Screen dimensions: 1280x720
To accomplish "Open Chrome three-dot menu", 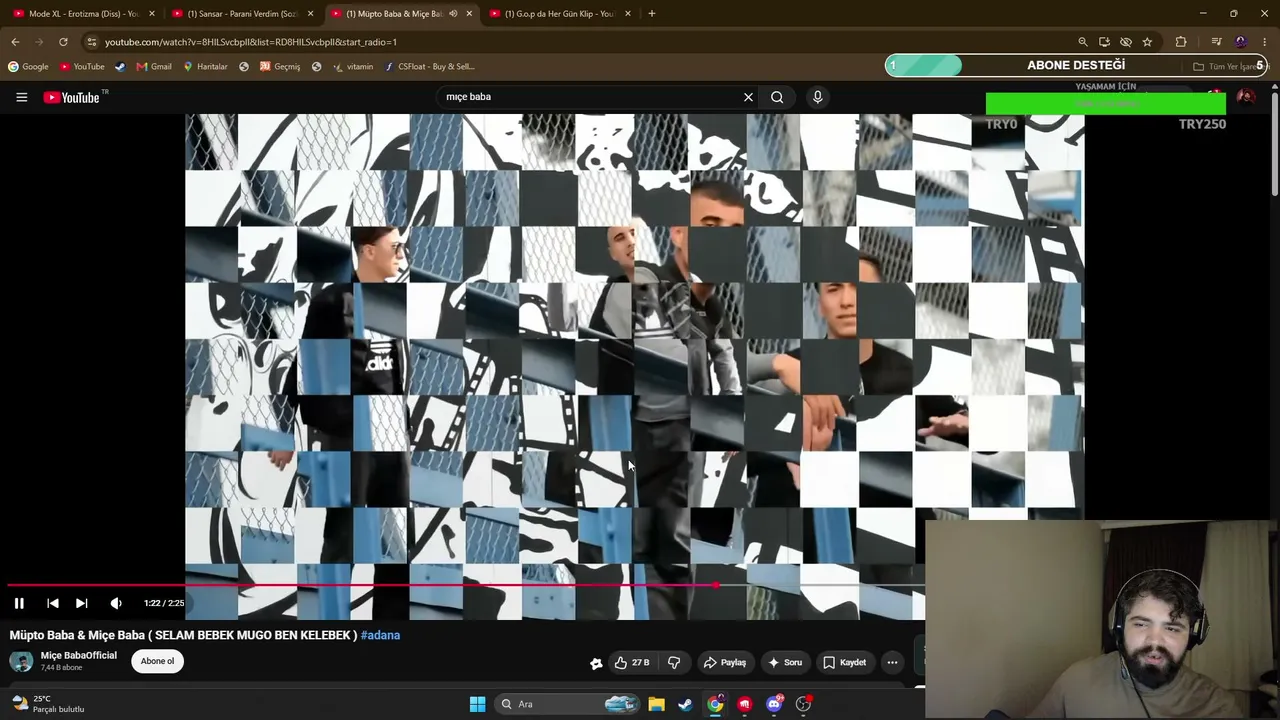I will [x=1265, y=42].
